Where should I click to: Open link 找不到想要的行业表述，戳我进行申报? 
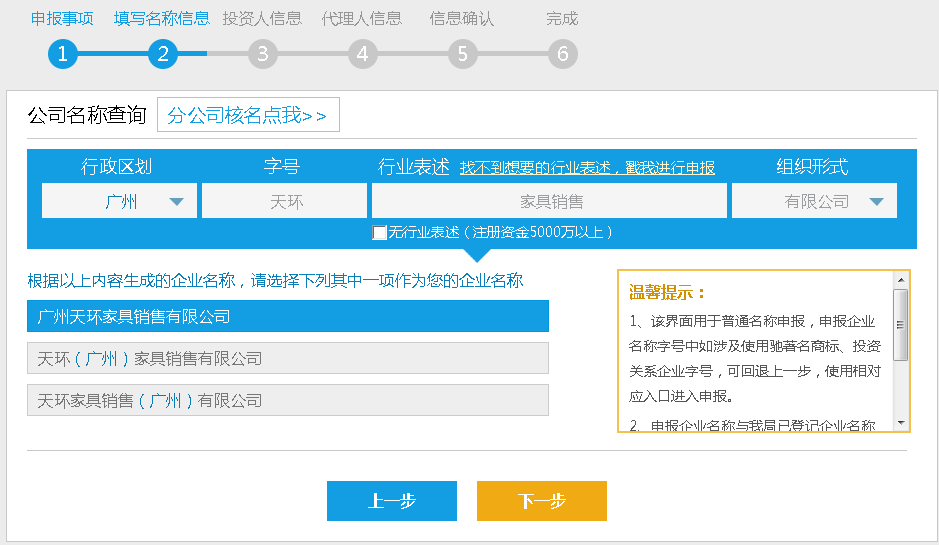click(x=587, y=168)
